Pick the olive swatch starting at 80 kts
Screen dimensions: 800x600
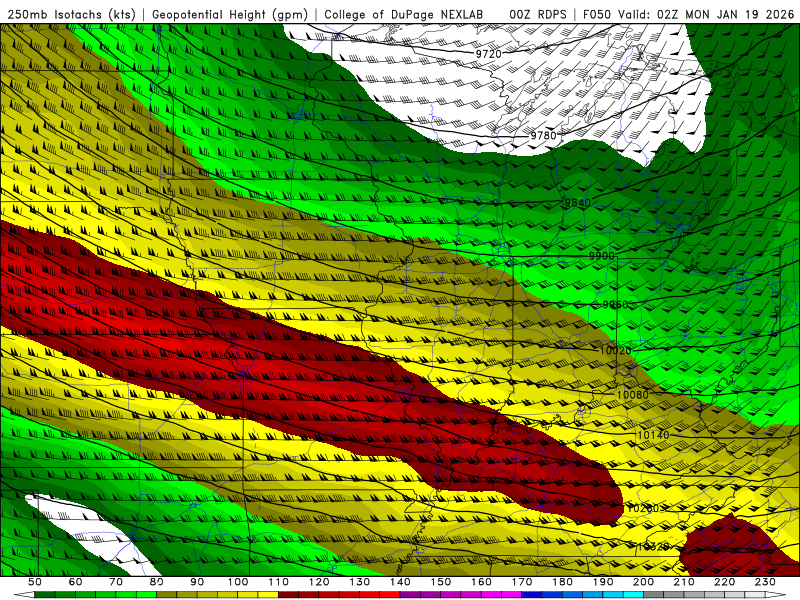click(166, 594)
